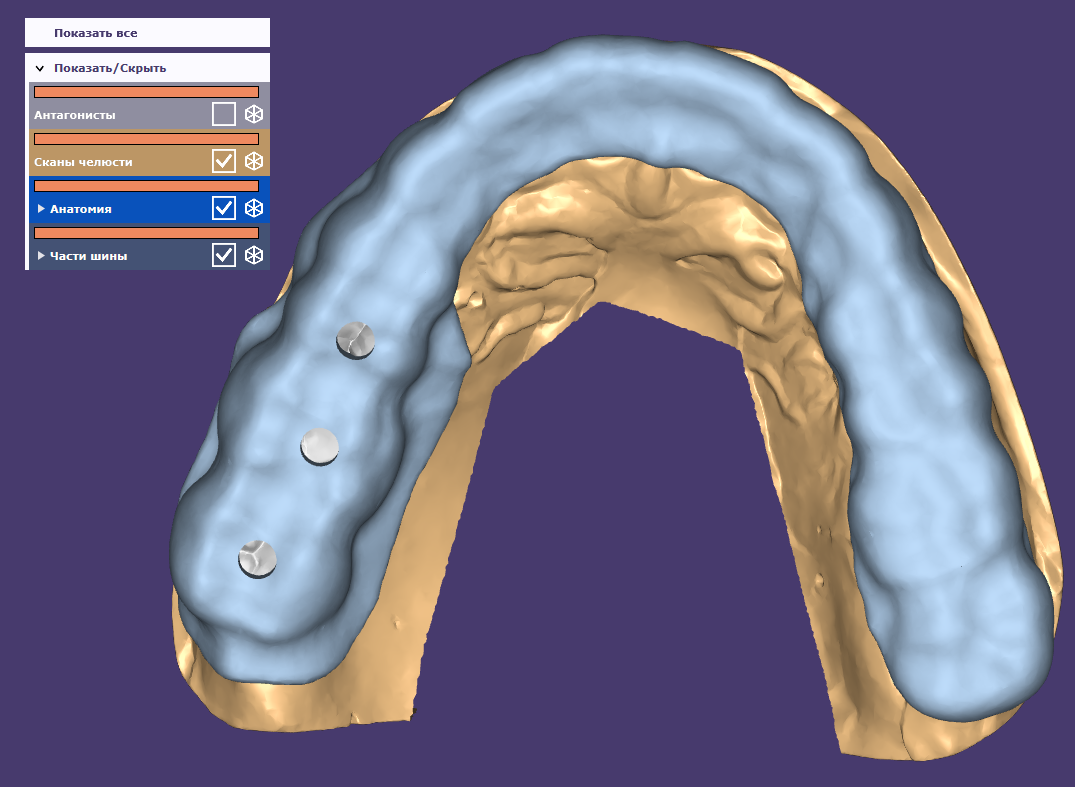Viewport: 1075px width, 787px height.
Task: Select the Антагонисты row label
Action: (x=75, y=115)
